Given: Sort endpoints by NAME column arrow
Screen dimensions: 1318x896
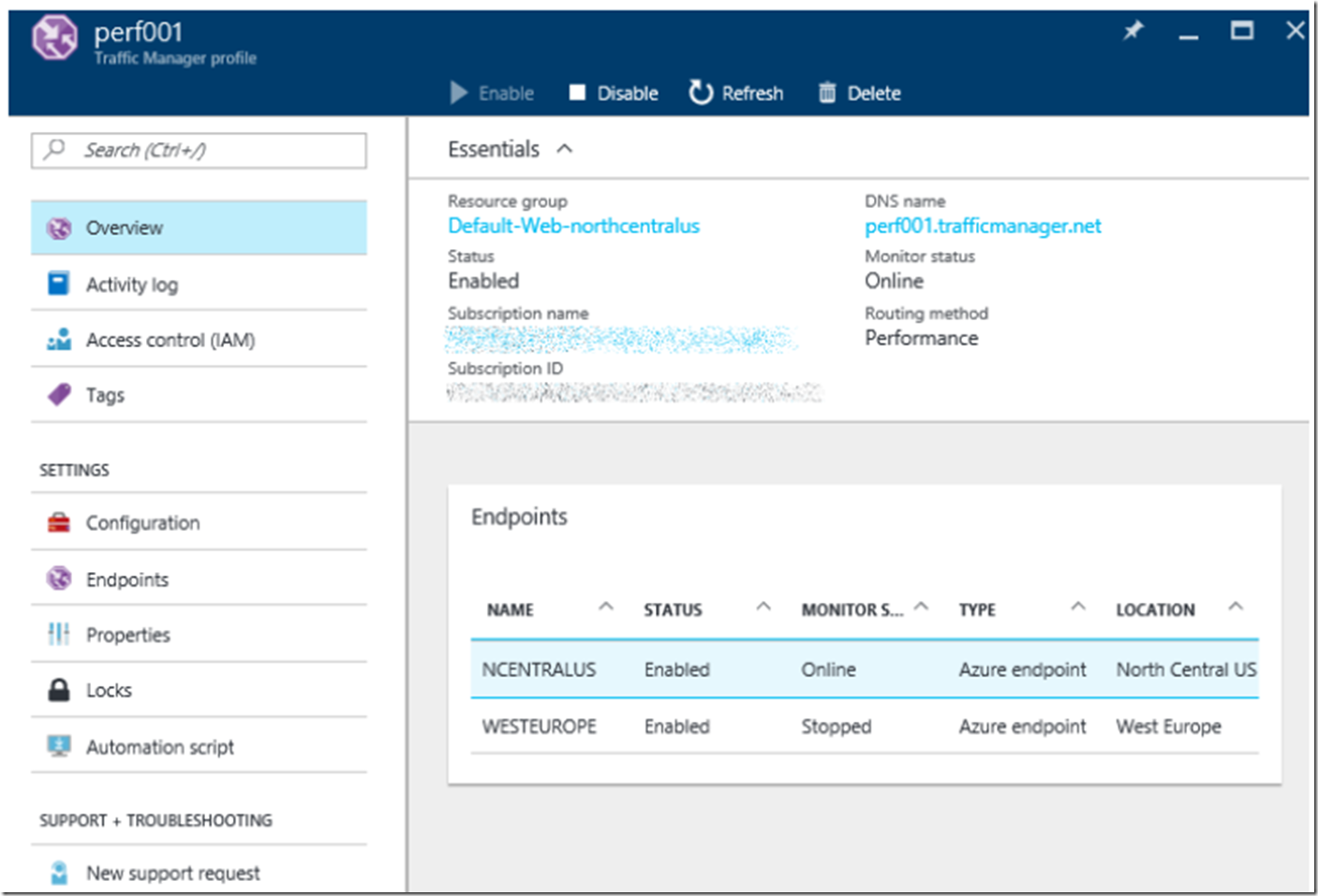Looking at the screenshot, I should click(x=606, y=607).
